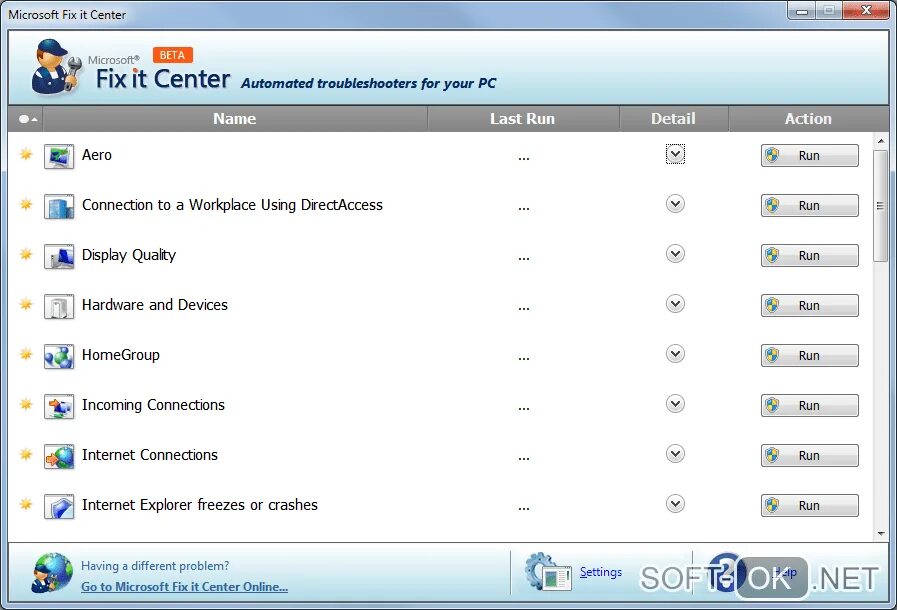Click the Fix it Center Online globe icon

click(52, 572)
